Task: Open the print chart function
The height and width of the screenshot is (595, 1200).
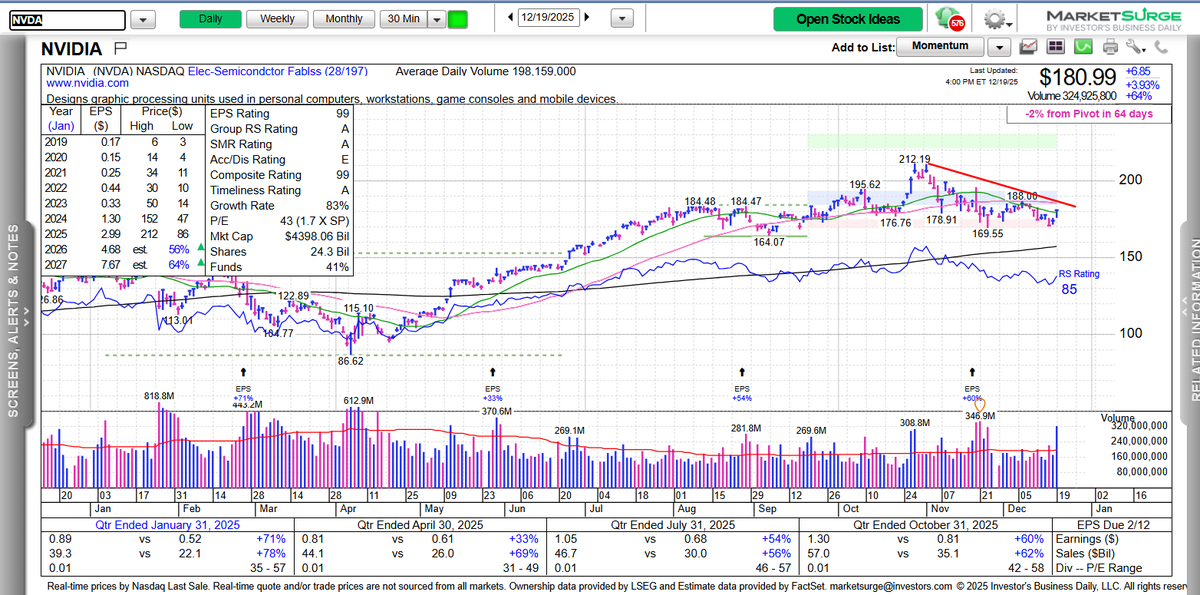Action: pyautogui.click(x=1109, y=47)
